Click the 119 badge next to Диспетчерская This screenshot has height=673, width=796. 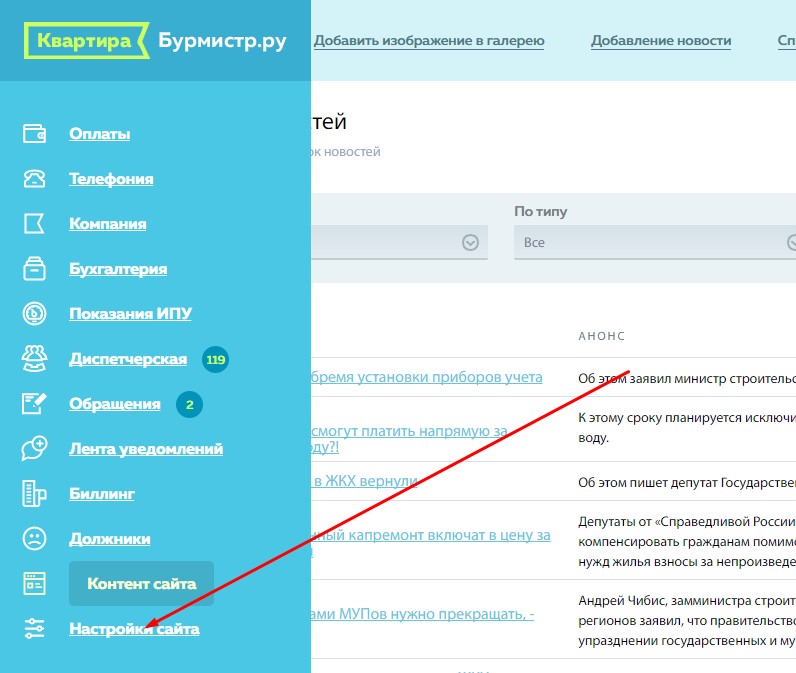pyautogui.click(x=215, y=360)
